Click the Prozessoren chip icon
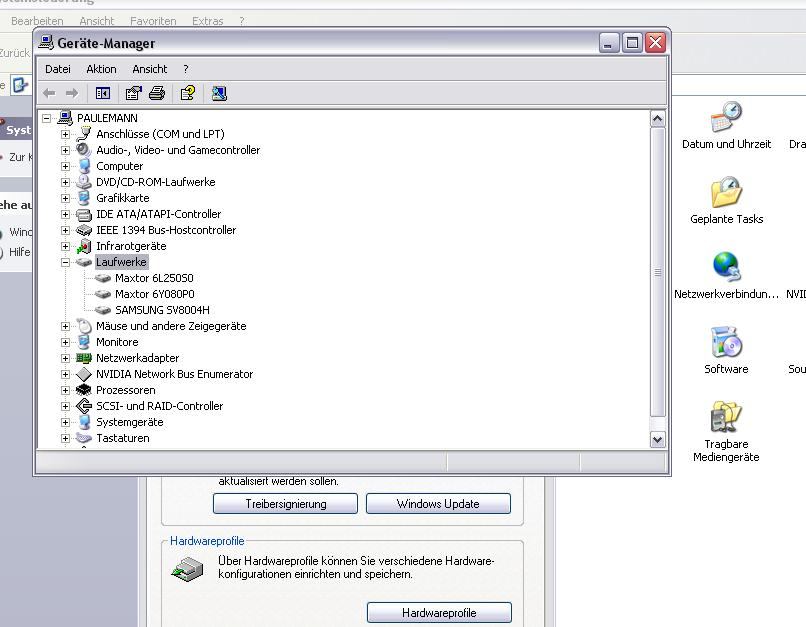 pyautogui.click(x=83, y=390)
